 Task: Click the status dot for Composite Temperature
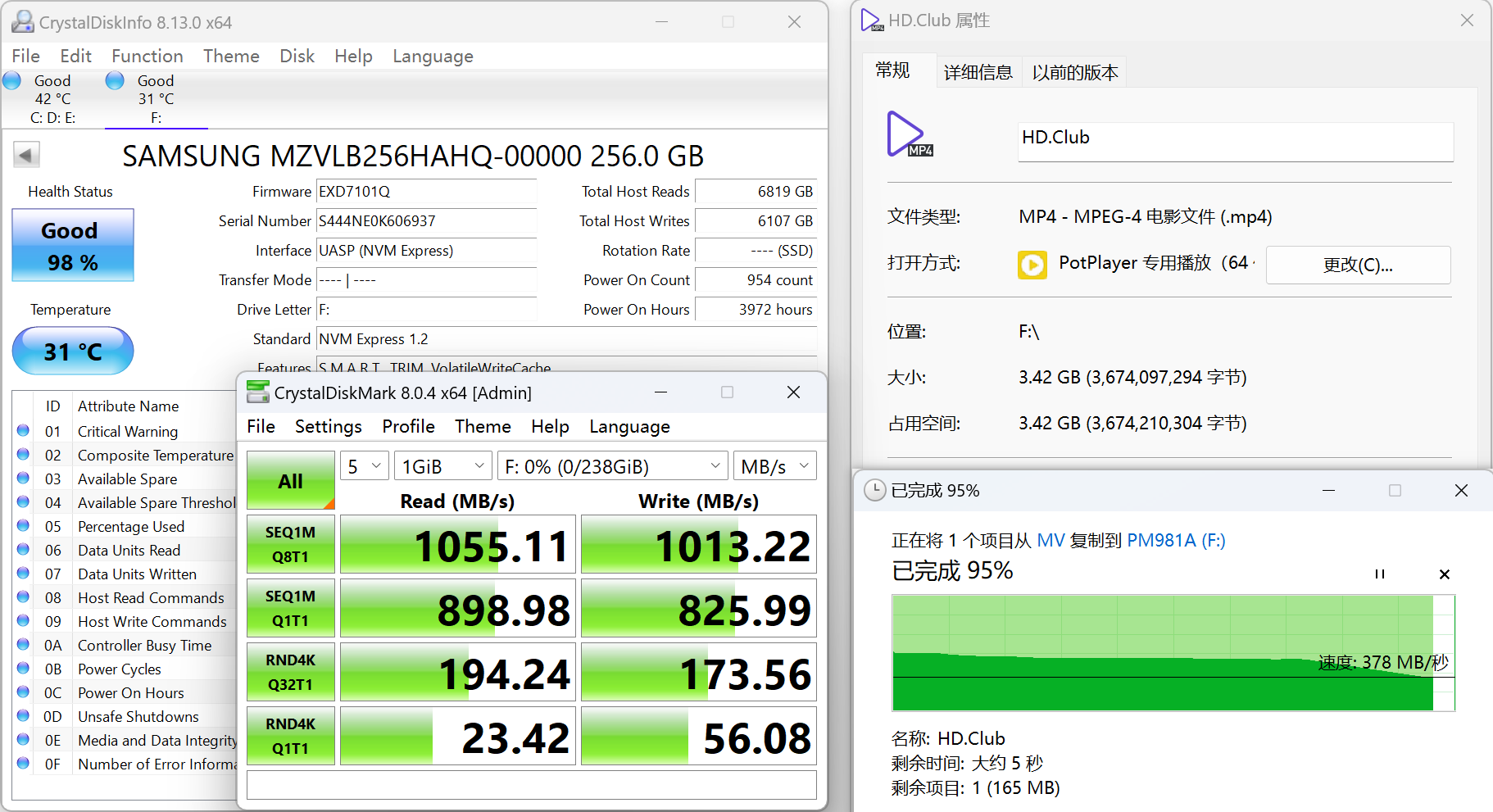[x=23, y=455]
